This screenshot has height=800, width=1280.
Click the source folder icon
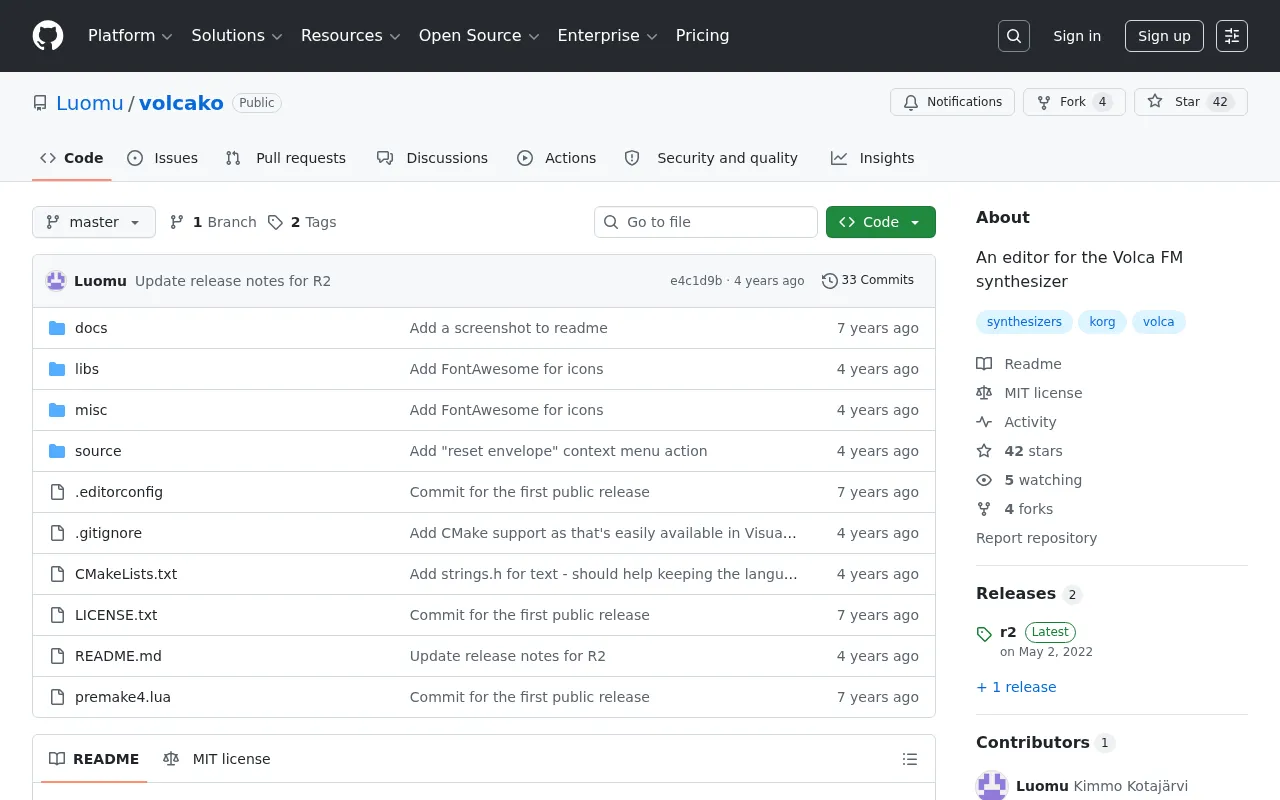[57, 451]
